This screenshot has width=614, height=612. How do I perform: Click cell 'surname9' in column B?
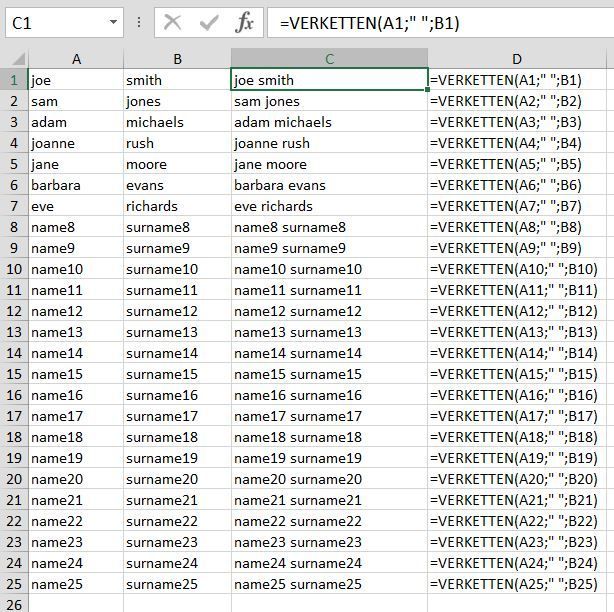[x=177, y=248]
